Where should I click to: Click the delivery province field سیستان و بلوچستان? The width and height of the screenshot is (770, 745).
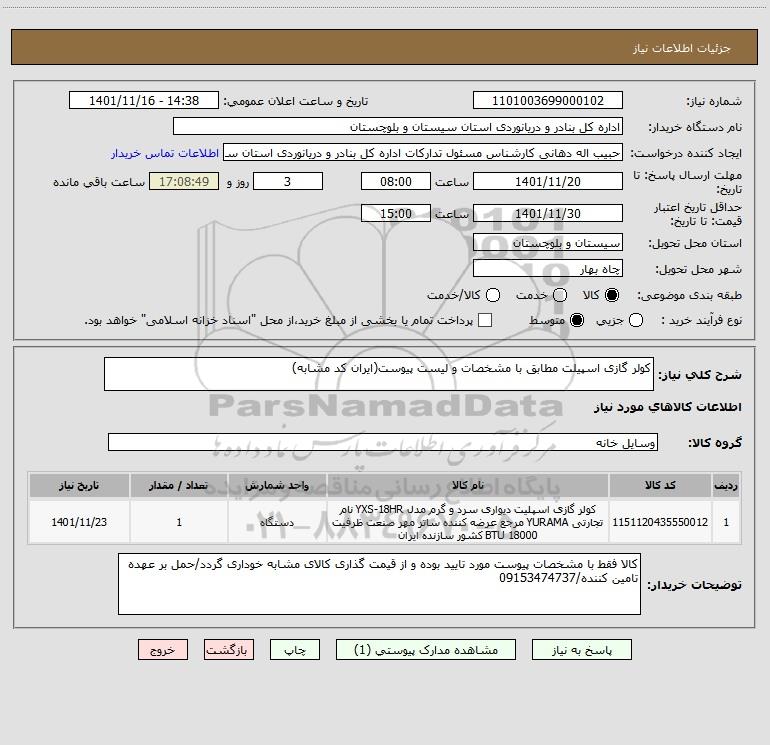coord(548,243)
